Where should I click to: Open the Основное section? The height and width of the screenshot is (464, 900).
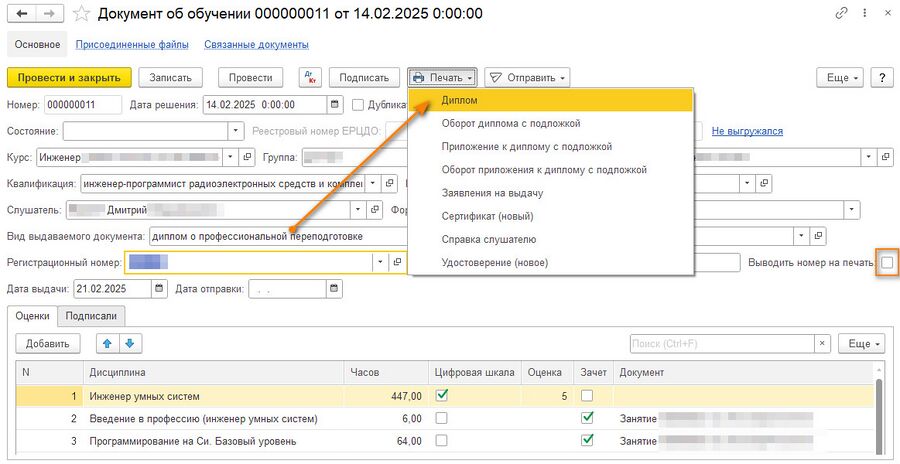37,44
